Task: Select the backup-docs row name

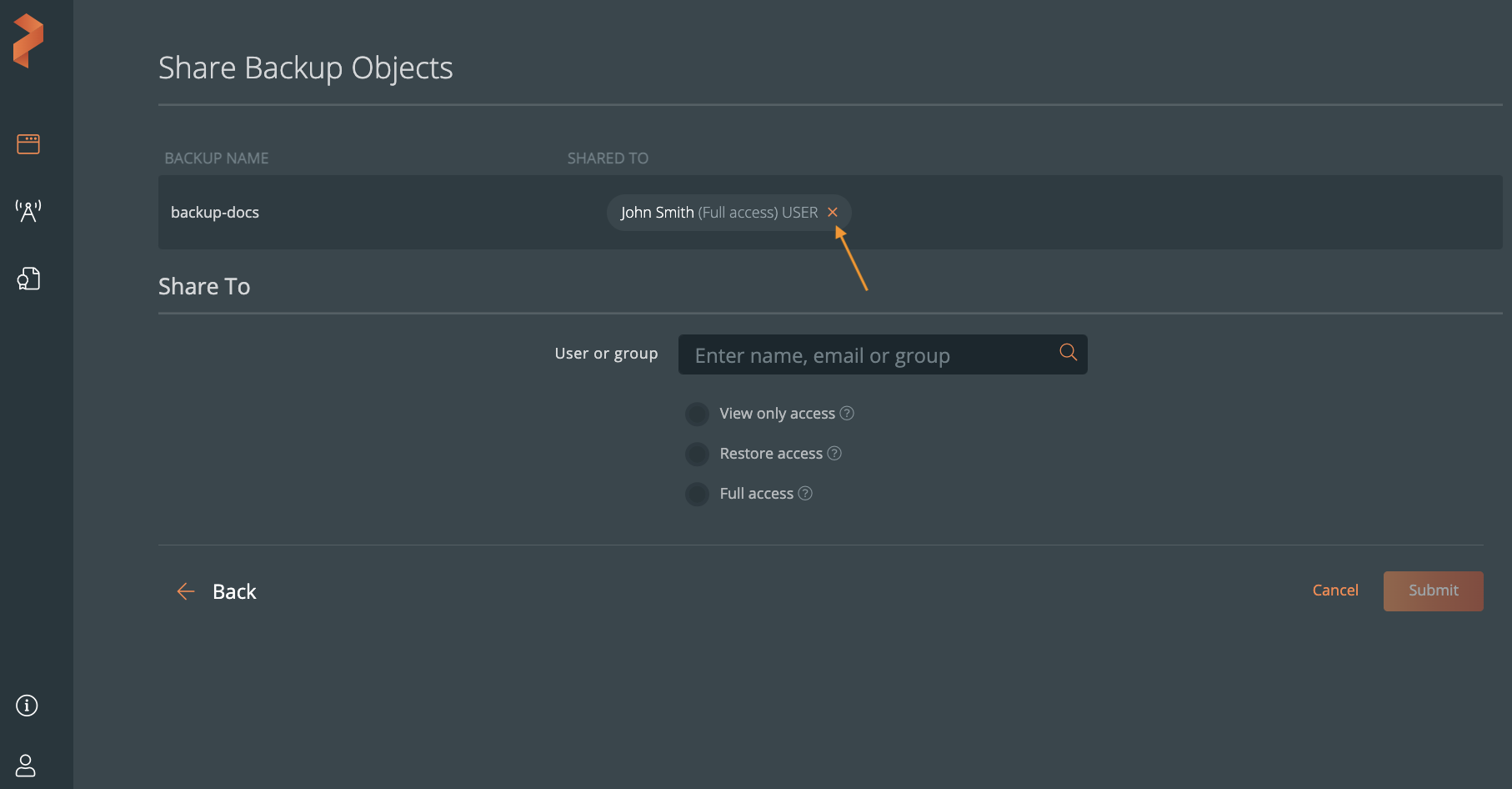Action: (x=215, y=213)
